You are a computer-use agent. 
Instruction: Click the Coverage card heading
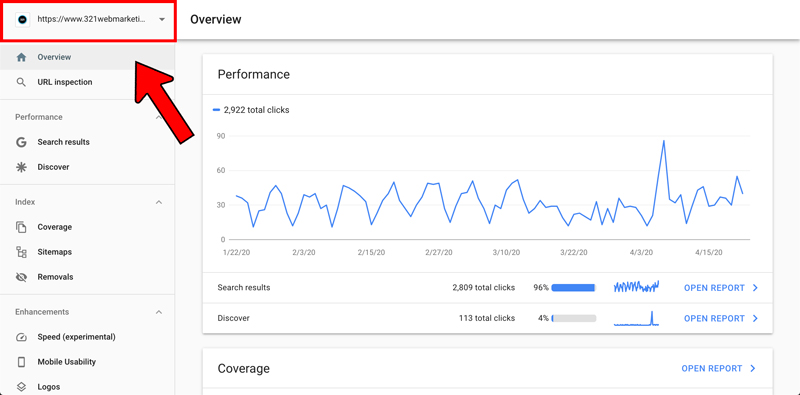click(244, 368)
